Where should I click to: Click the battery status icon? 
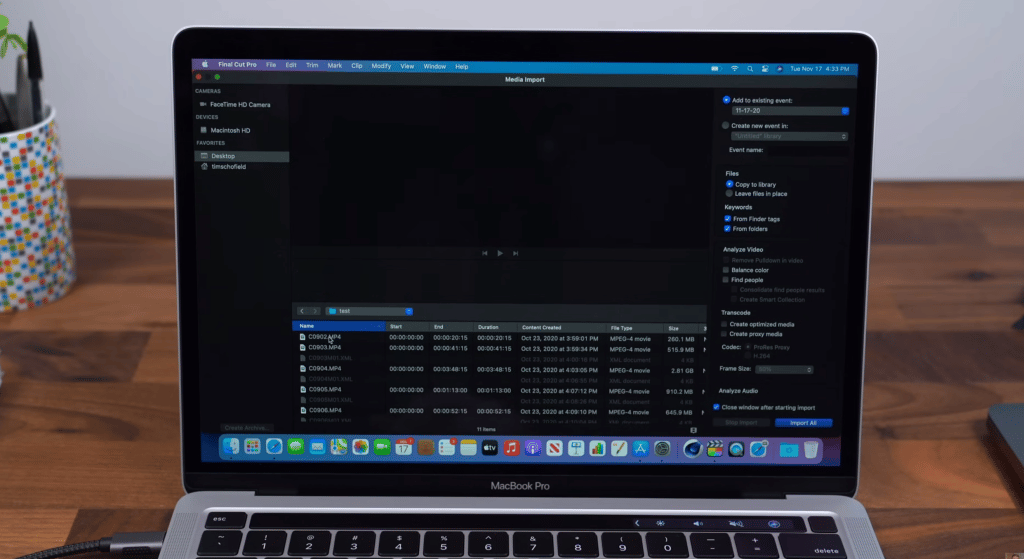(x=715, y=69)
